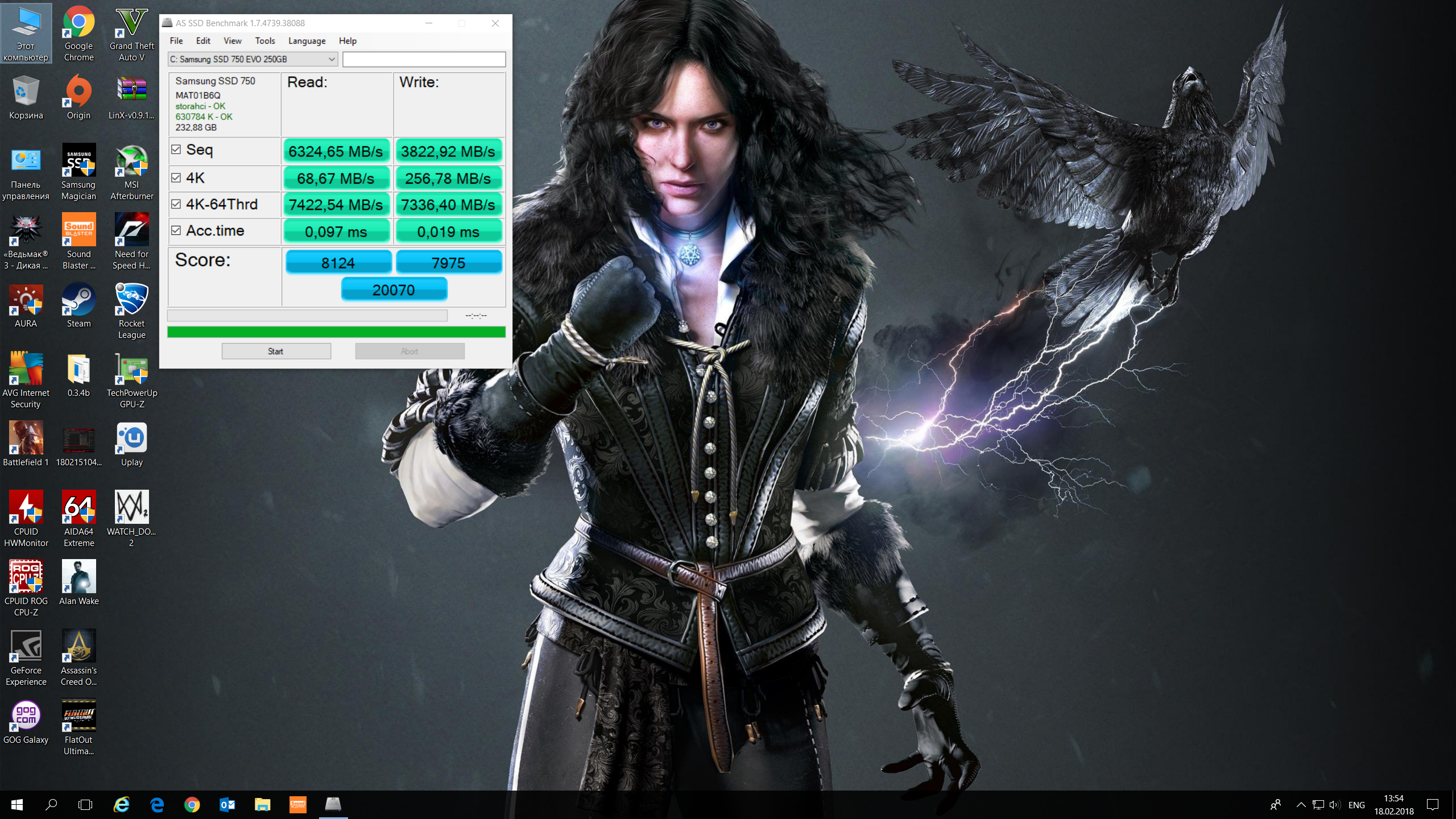Screen dimensions: 1456x819
Task: Show hidden system tray icons
Action: (x=1301, y=804)
